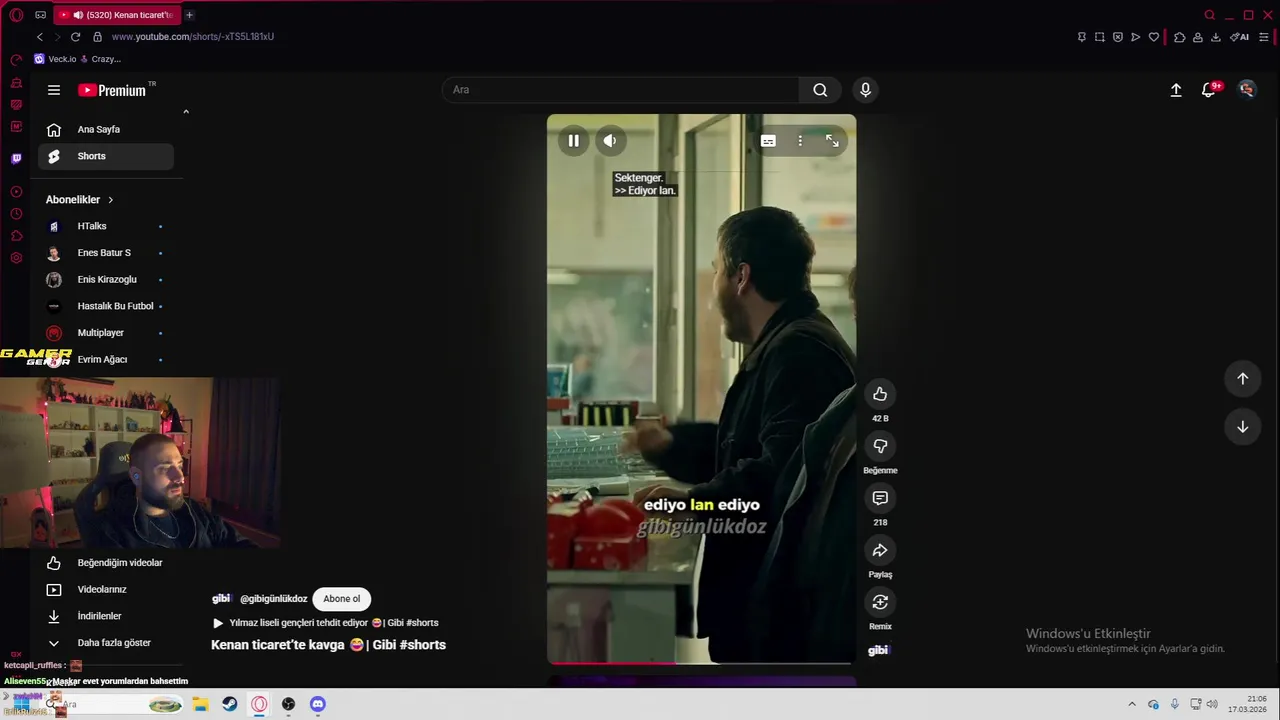
Task: Open the gibi sound thumbnail under Remix
Action: click(x=878, y=650)
